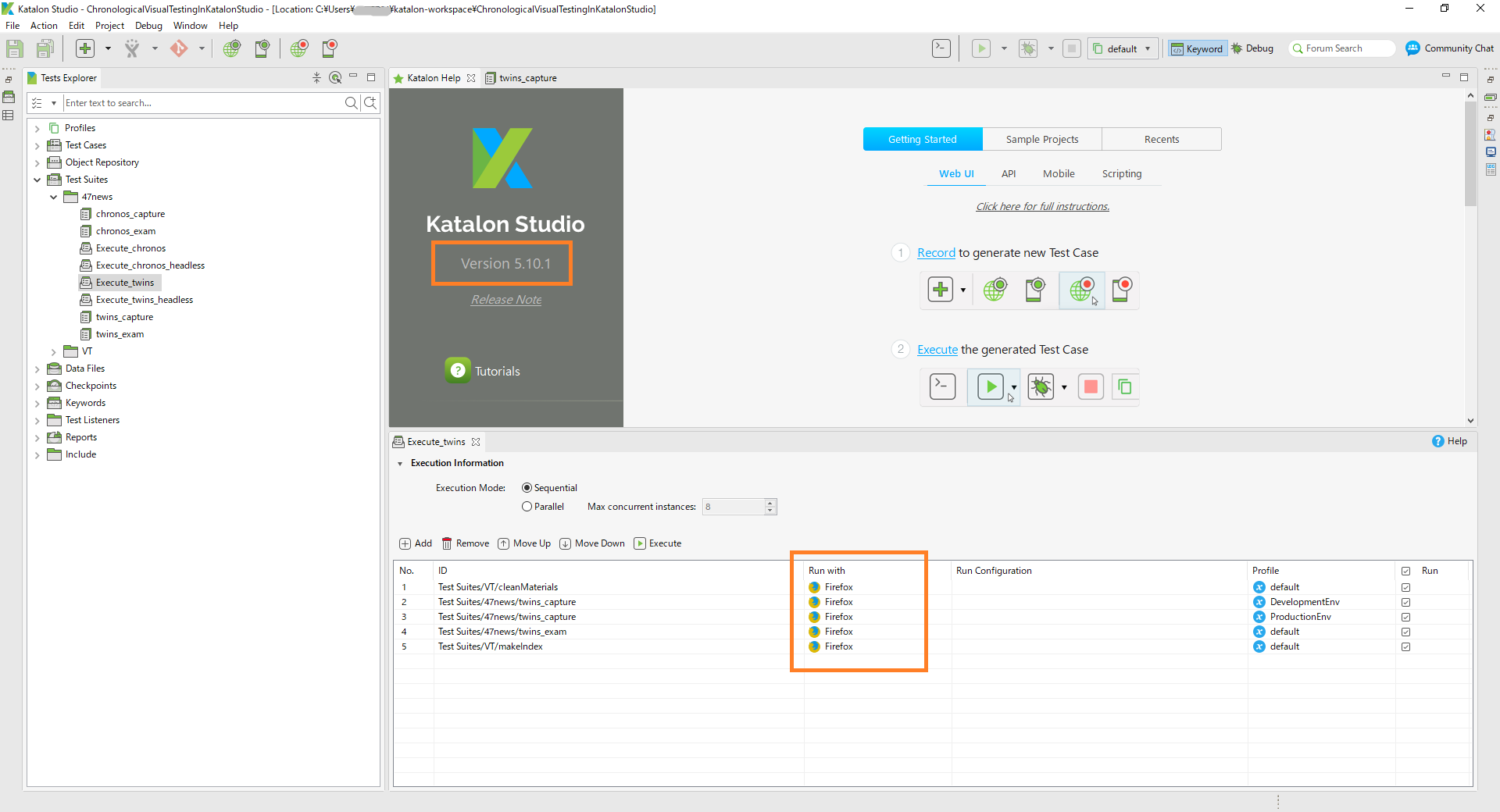This screenshot has height=812, width=1500.
Task: Click the Run play toolbar button
Action: [981, 48]
